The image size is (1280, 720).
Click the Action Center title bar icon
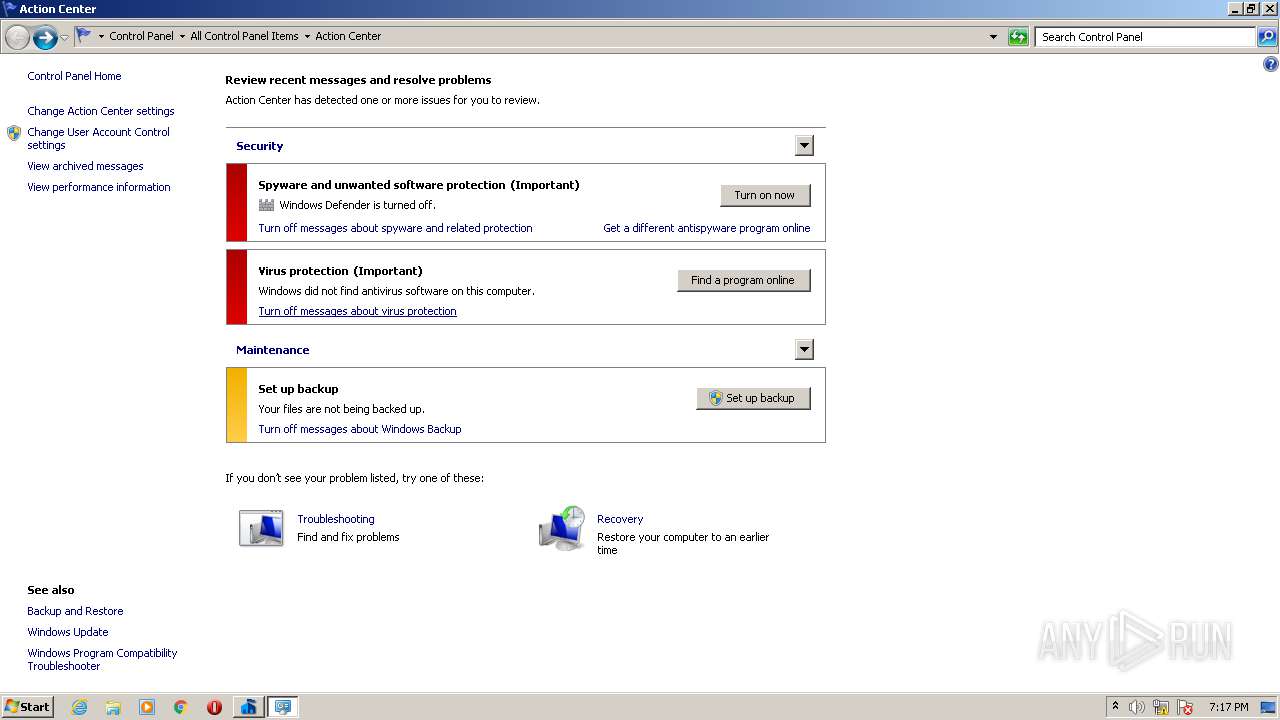tap(9, 8)
